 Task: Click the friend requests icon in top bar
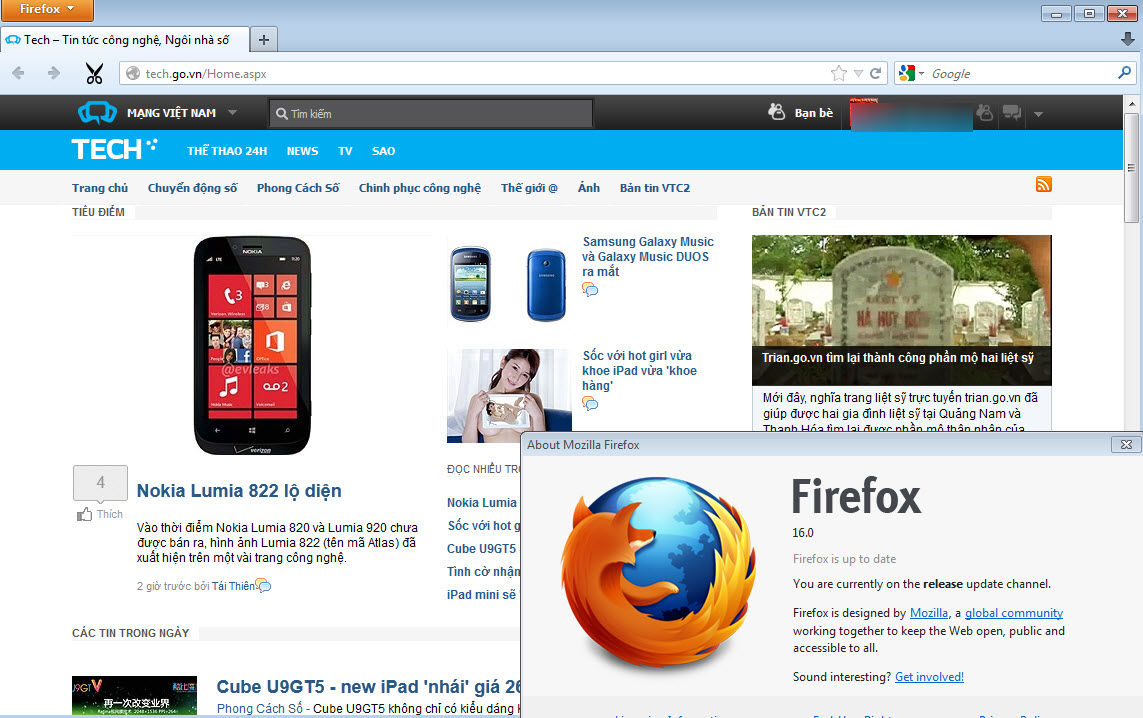[x=984, y=112]
